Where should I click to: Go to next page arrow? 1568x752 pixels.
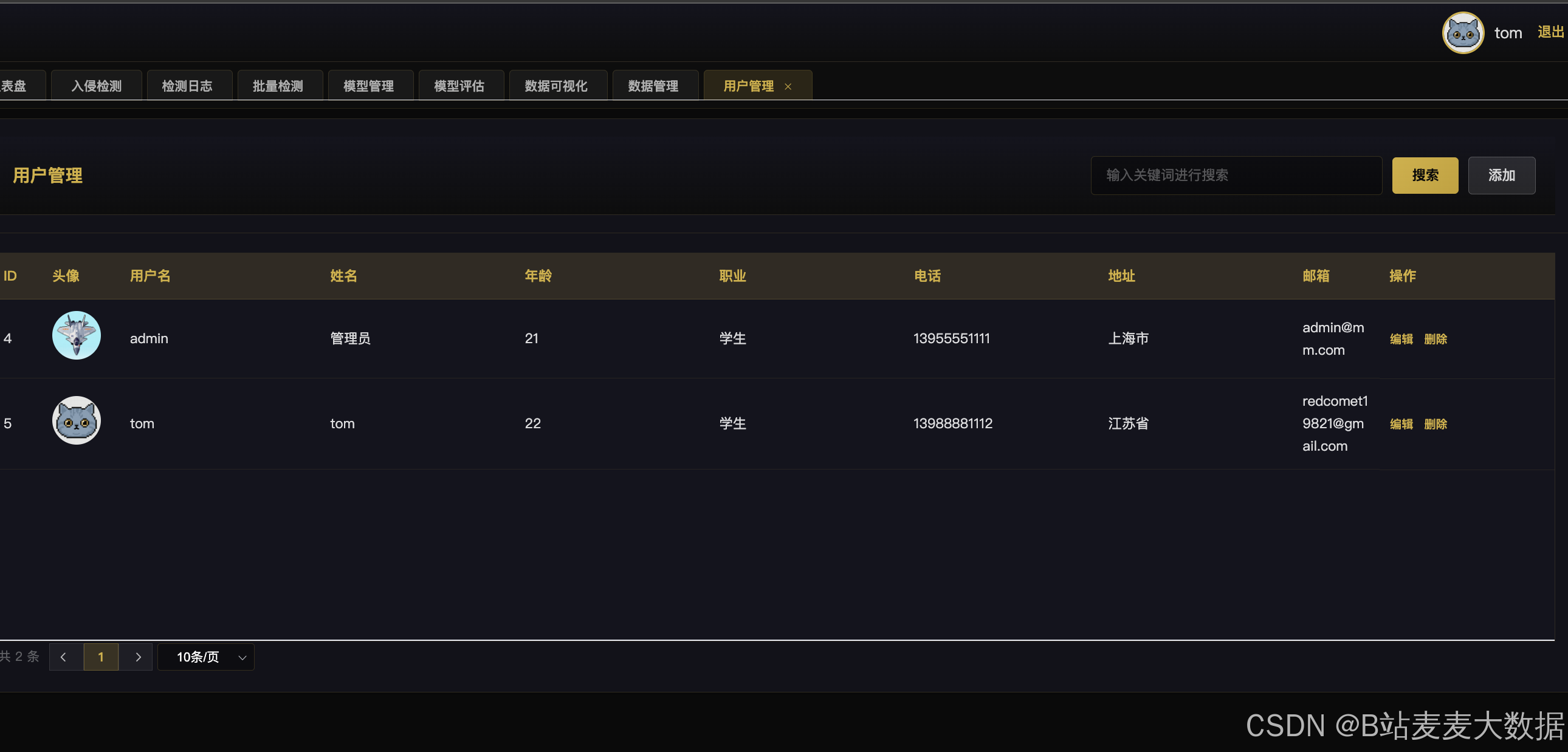138,657
